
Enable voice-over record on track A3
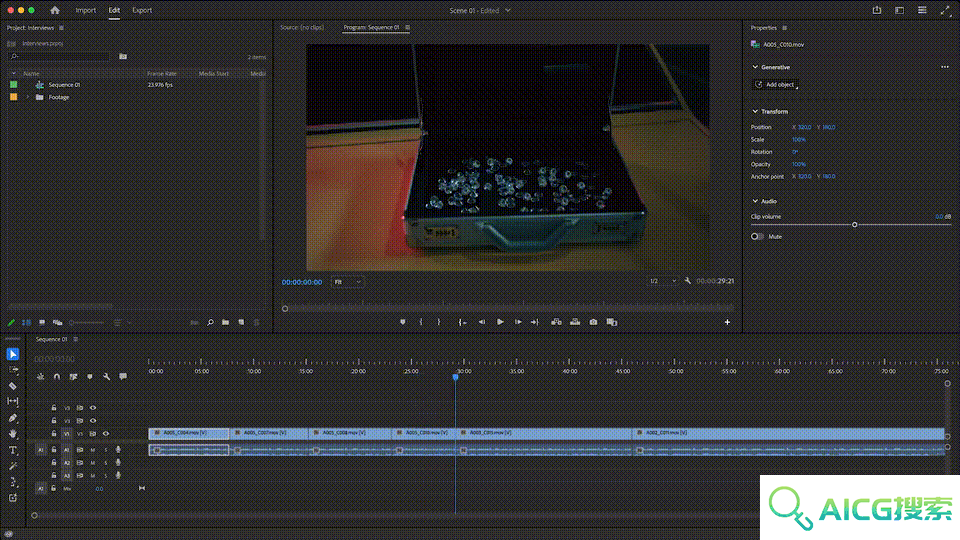[x=118, y=475]
